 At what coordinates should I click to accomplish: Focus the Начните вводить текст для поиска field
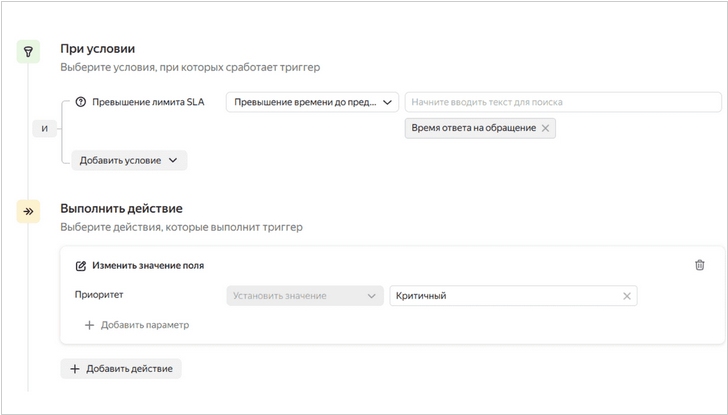(x=563, y=102)
